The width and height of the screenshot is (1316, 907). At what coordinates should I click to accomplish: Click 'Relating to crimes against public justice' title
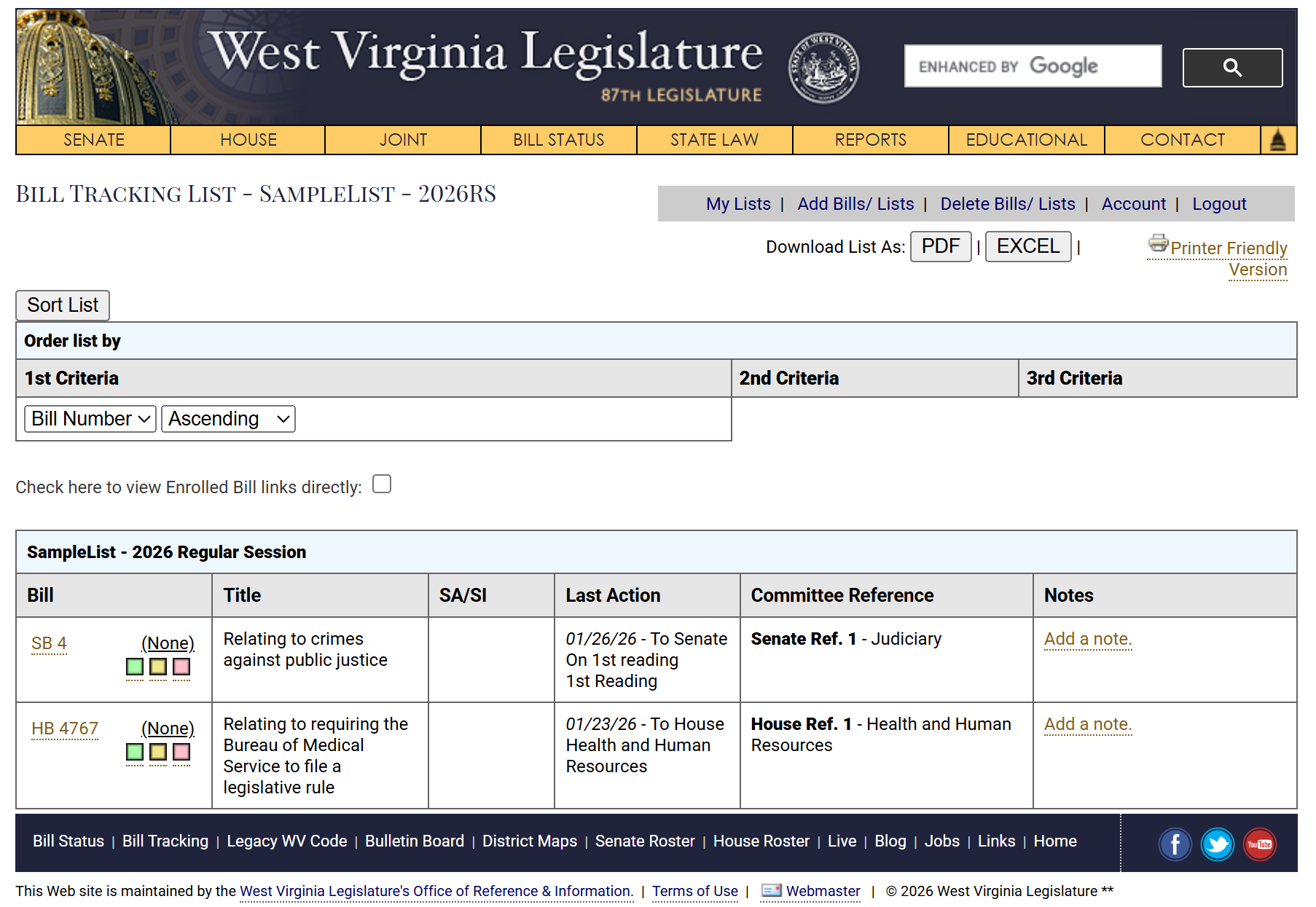[305, 650]
